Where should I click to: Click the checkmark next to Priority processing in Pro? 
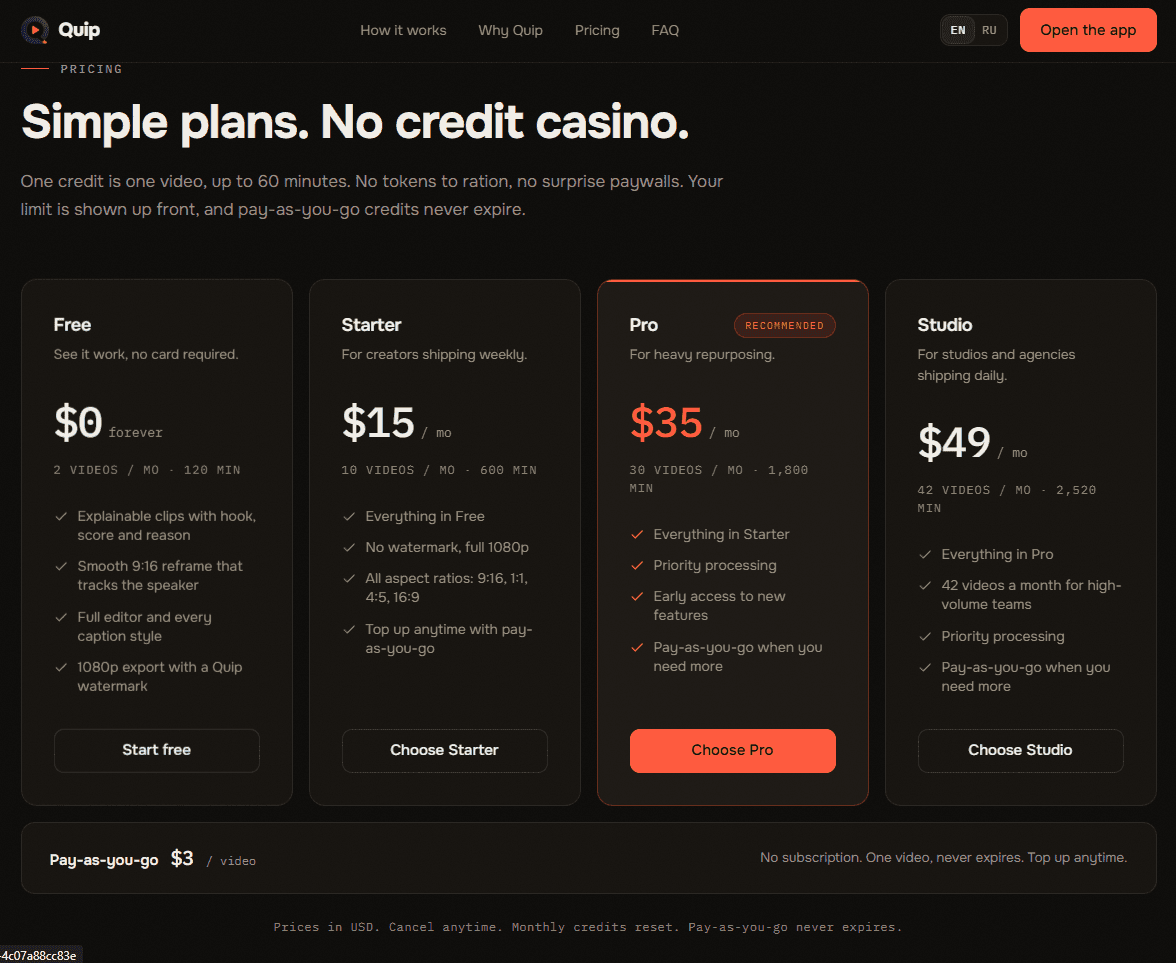pos(637,566)
